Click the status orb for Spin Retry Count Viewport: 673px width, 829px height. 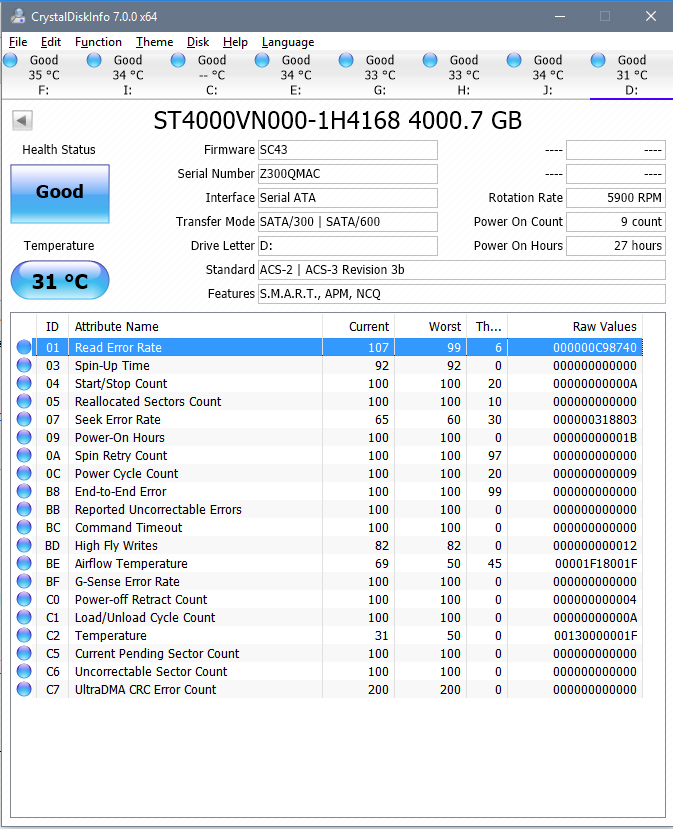[x=24, y=455]
